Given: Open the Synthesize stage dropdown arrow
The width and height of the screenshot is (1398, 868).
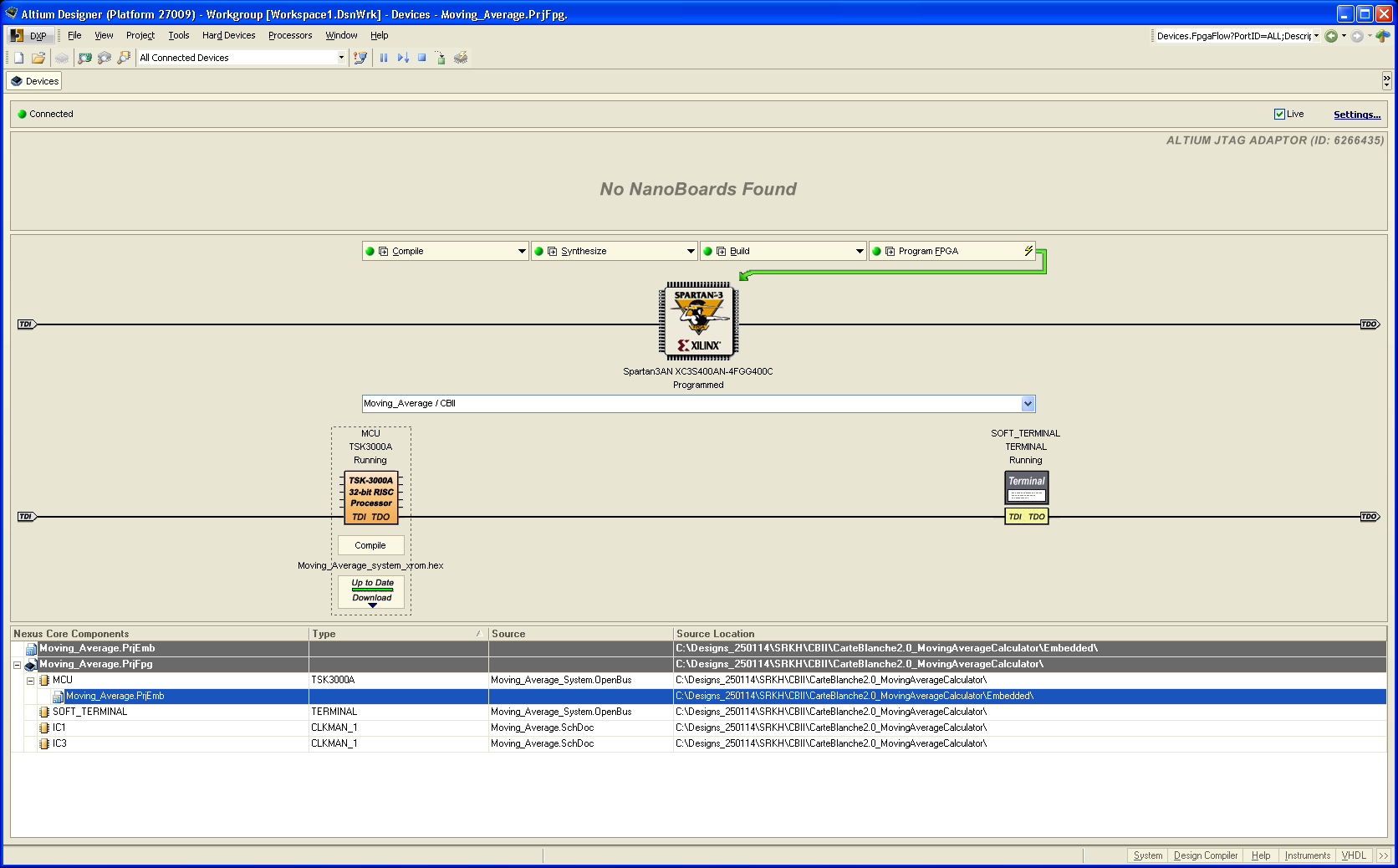Looking at the screenshot, I should (691, 251).
